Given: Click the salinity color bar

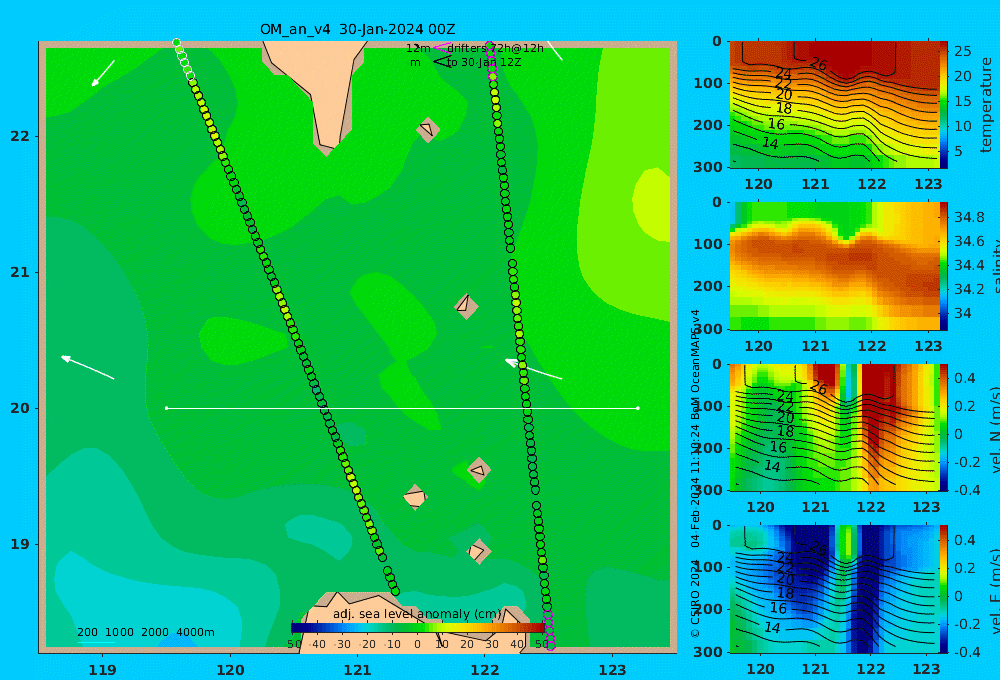Looking at the screenshot, I should (944, 266).
